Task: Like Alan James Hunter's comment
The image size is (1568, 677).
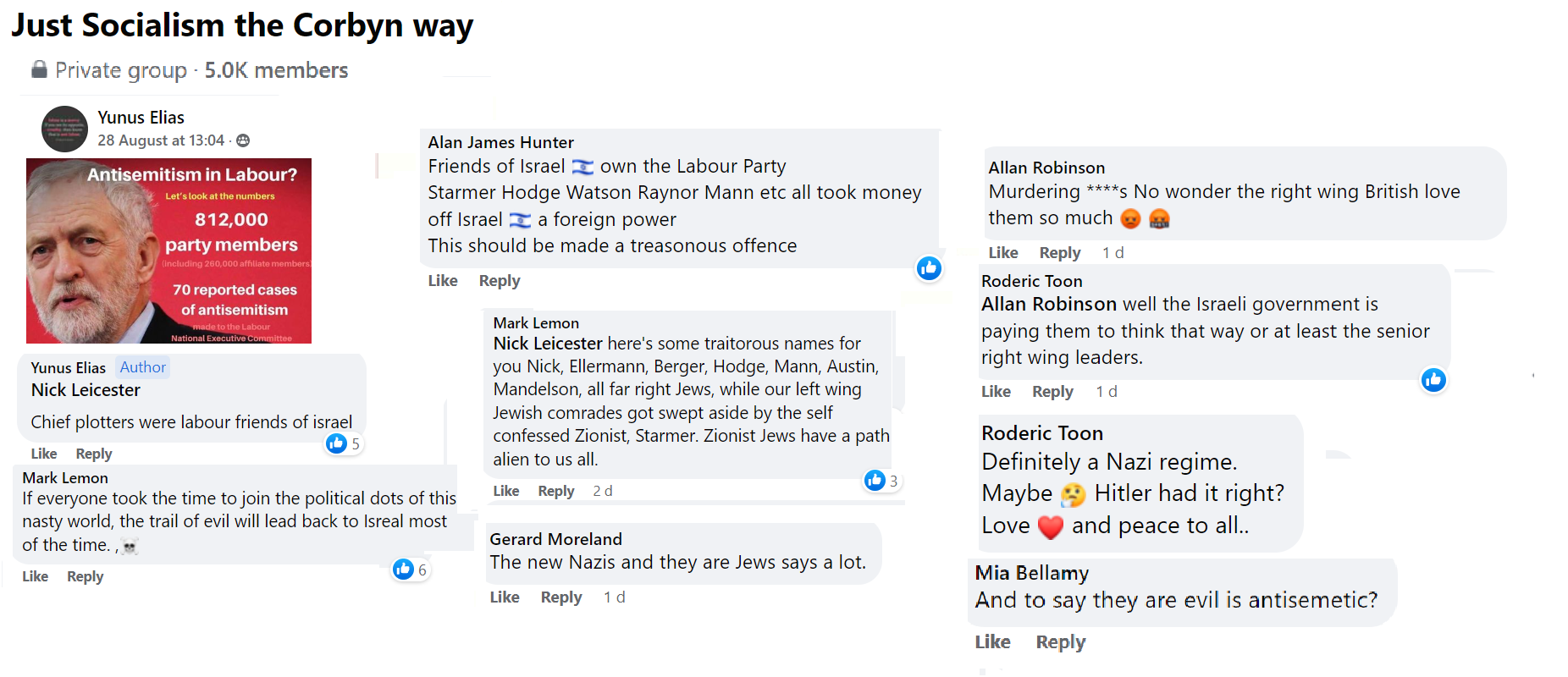Action: 443,281
